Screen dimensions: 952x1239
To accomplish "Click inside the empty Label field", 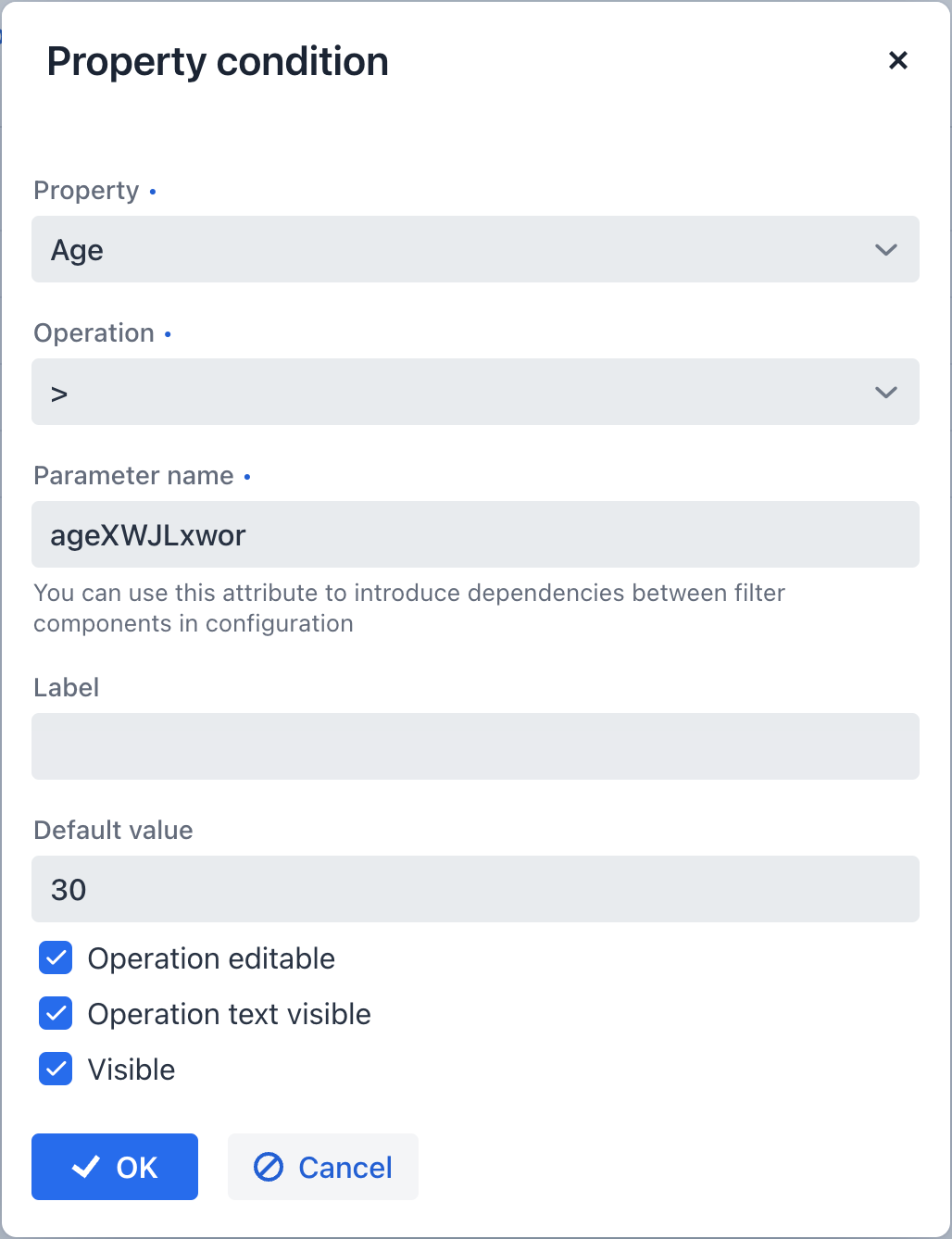I will (x=475, y=746).
